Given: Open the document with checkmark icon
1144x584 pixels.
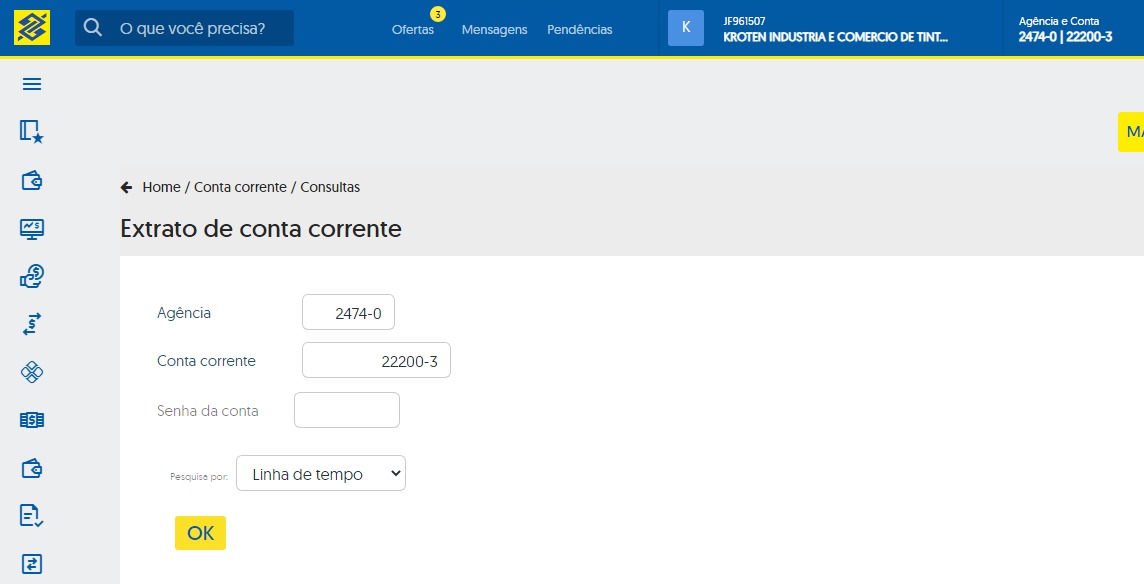Looking at the screenshot, I should click(32, 516).
